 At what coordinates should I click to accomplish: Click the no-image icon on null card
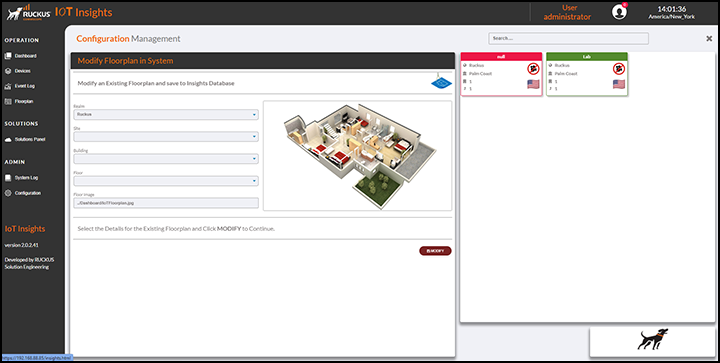click(x=533, y=69)
